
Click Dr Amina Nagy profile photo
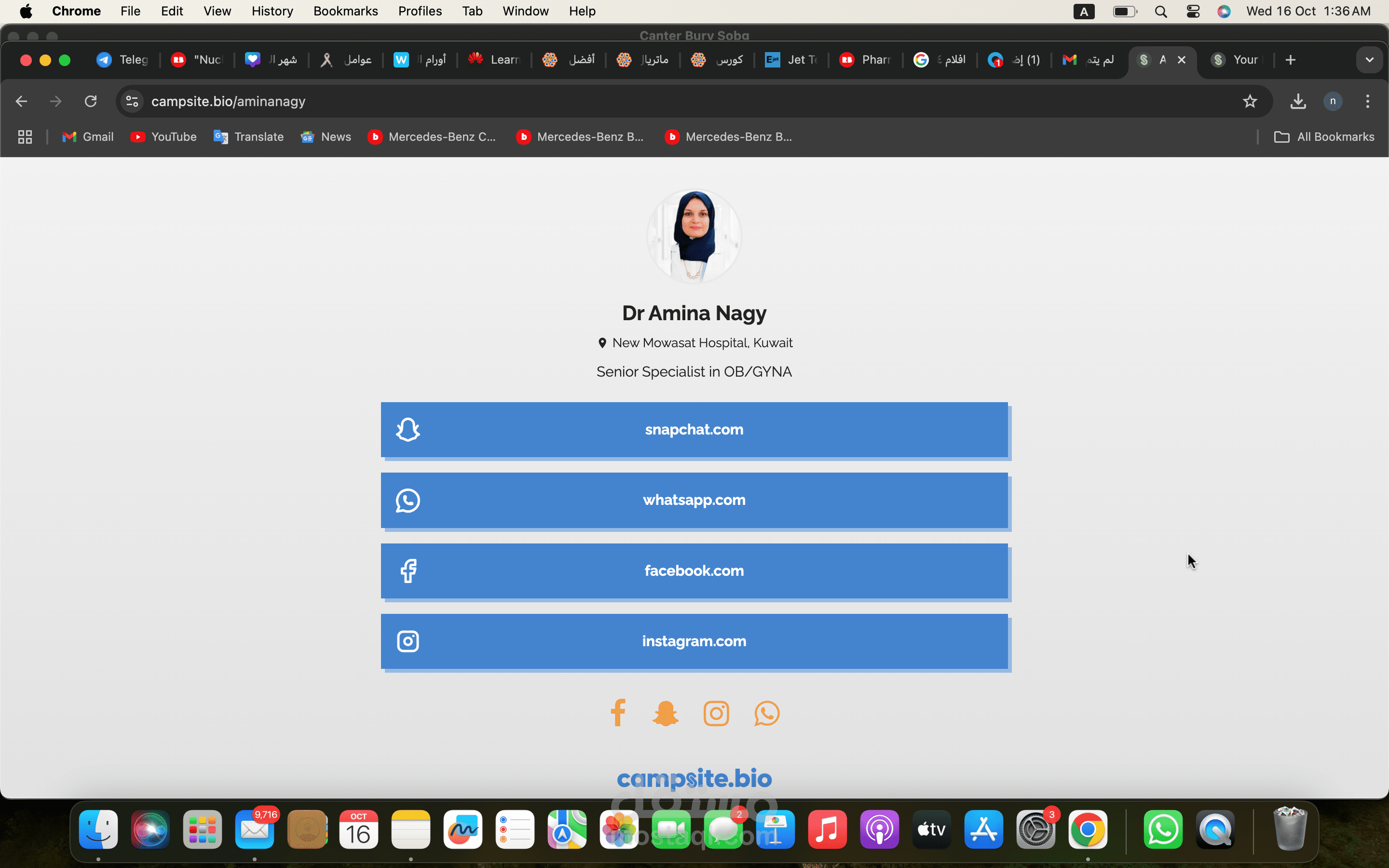click(x=694, y=236)
